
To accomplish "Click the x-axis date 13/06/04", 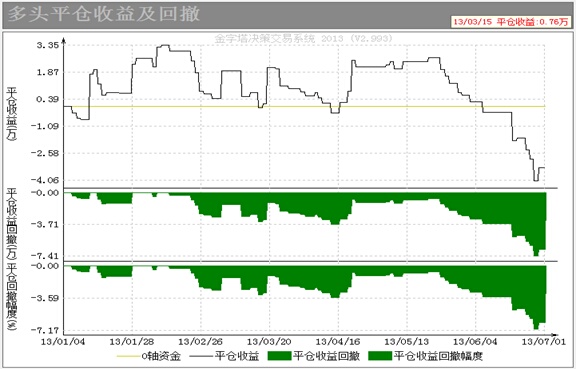I will click(475, 341).
